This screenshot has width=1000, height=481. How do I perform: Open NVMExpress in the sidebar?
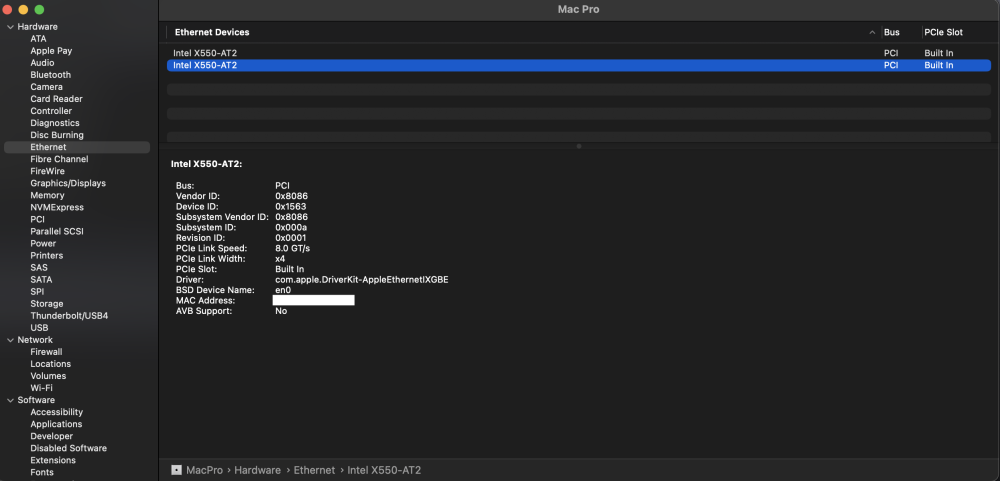click(x=57, y=207)
